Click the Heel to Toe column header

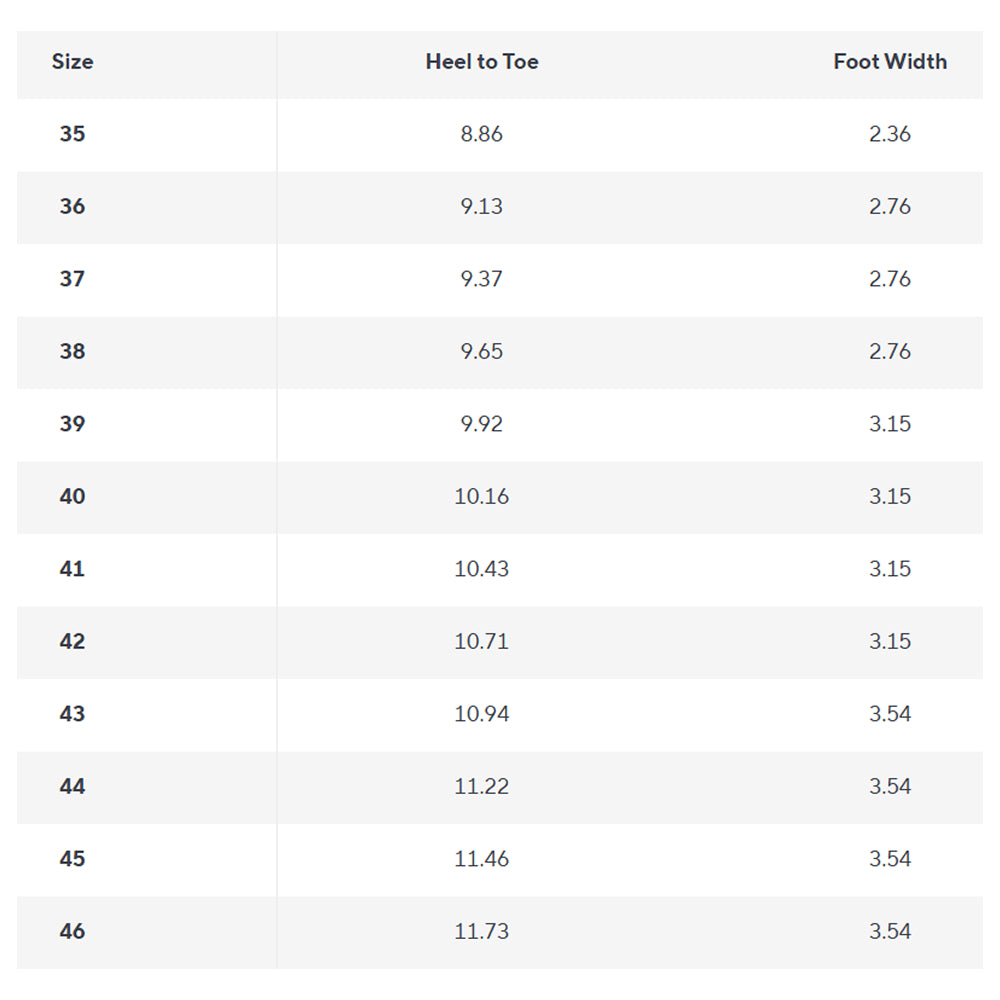[482, 62]
